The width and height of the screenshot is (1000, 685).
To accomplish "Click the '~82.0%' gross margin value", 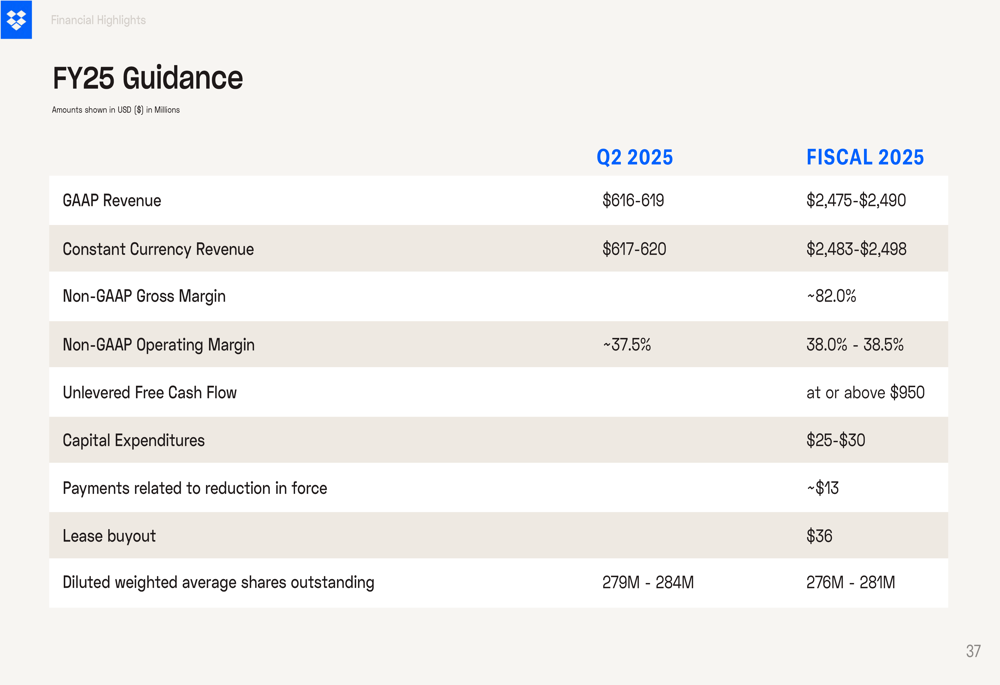I will tap(831, 296).
